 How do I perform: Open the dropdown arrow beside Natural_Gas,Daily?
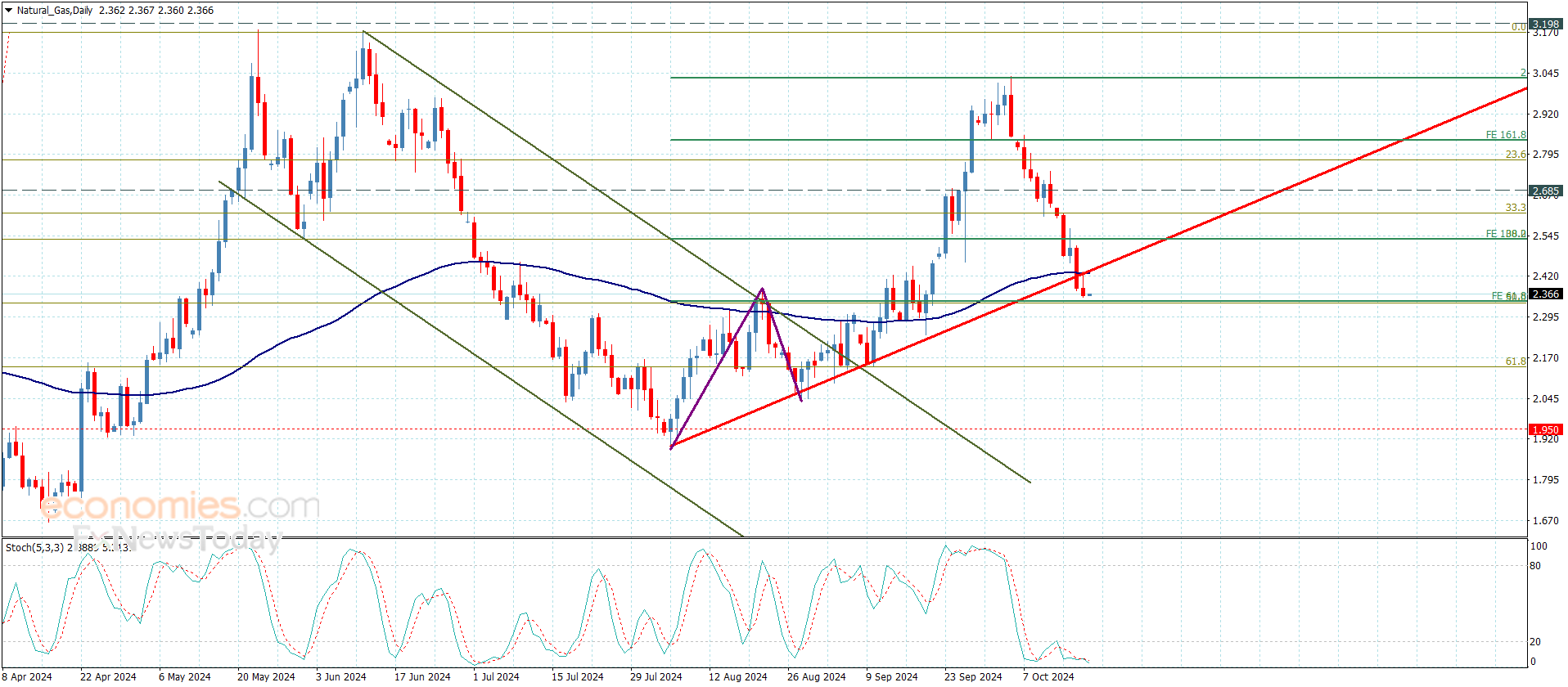click(x=9, y=11)
